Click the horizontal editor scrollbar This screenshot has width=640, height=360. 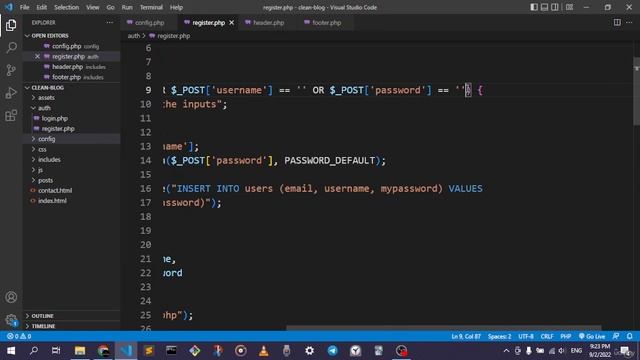443,328
